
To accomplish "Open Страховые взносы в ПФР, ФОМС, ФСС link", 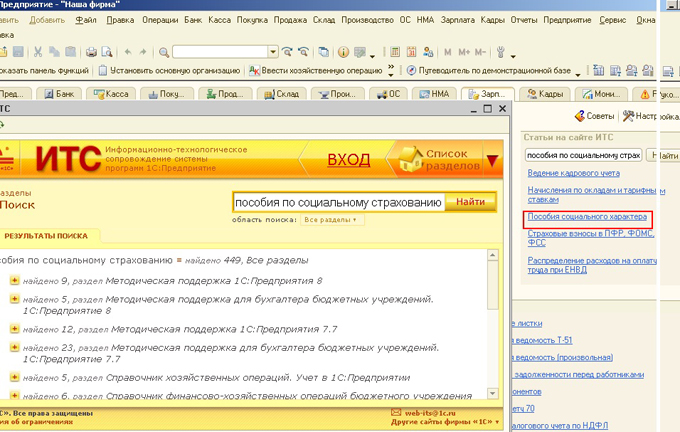I will pyautogui.click(x=591, y=238).
